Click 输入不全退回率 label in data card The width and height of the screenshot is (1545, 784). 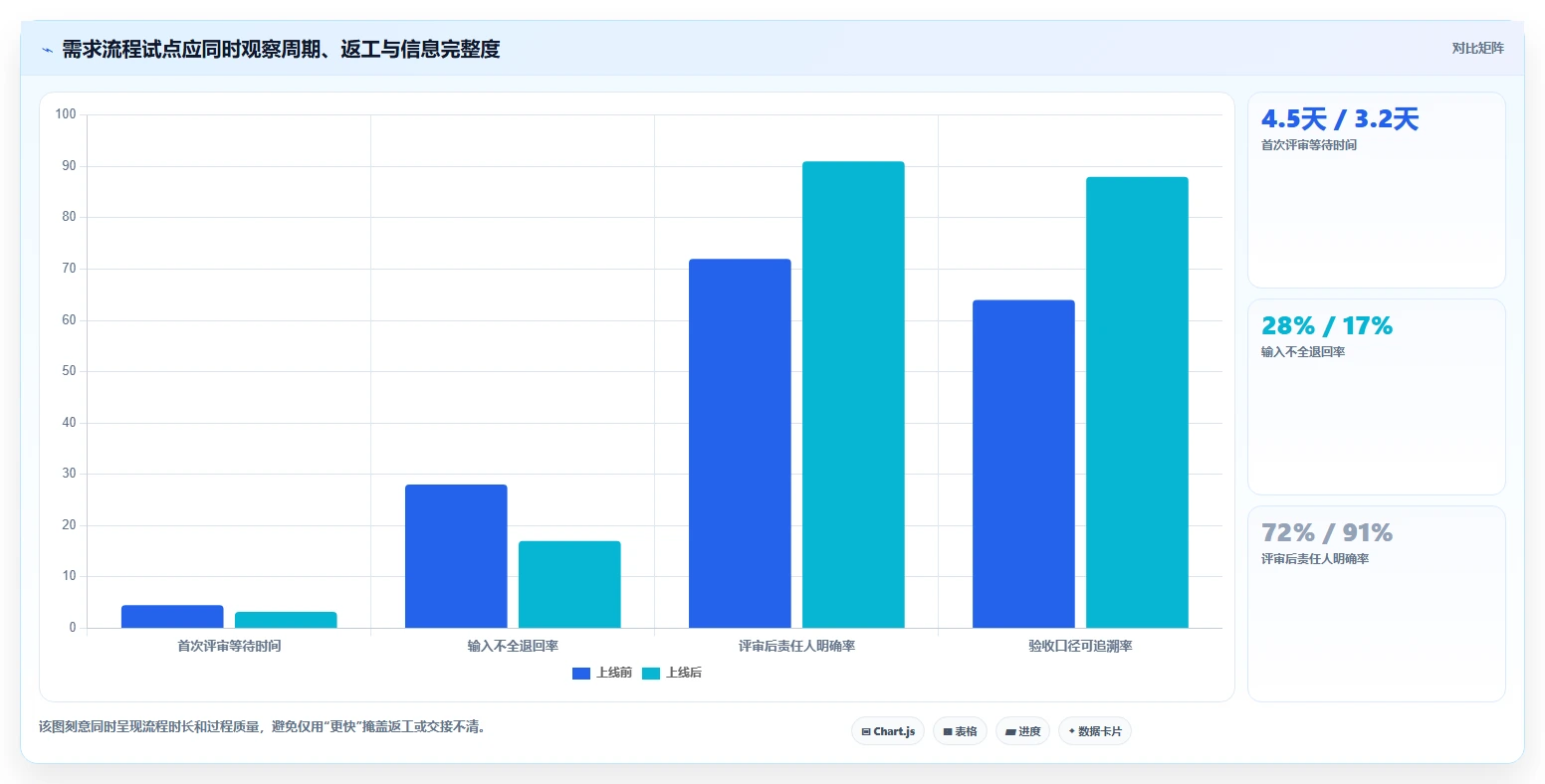tap(1303, 352)
